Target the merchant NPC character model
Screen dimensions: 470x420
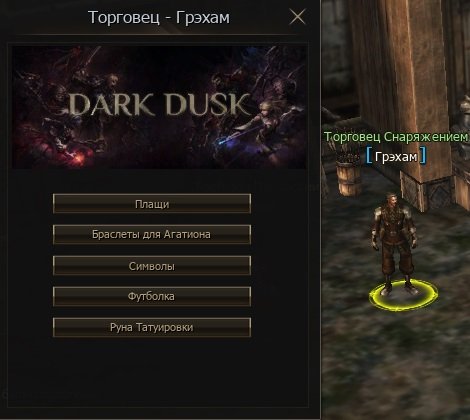coord(394,245)
